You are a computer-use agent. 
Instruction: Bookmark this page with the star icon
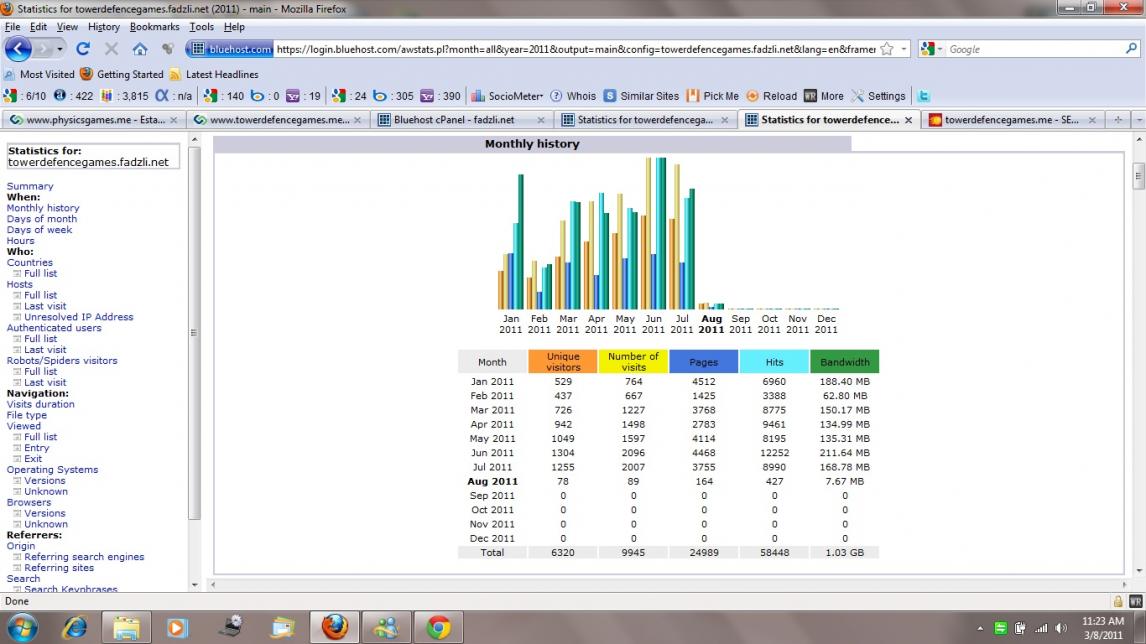click(887, 49)
